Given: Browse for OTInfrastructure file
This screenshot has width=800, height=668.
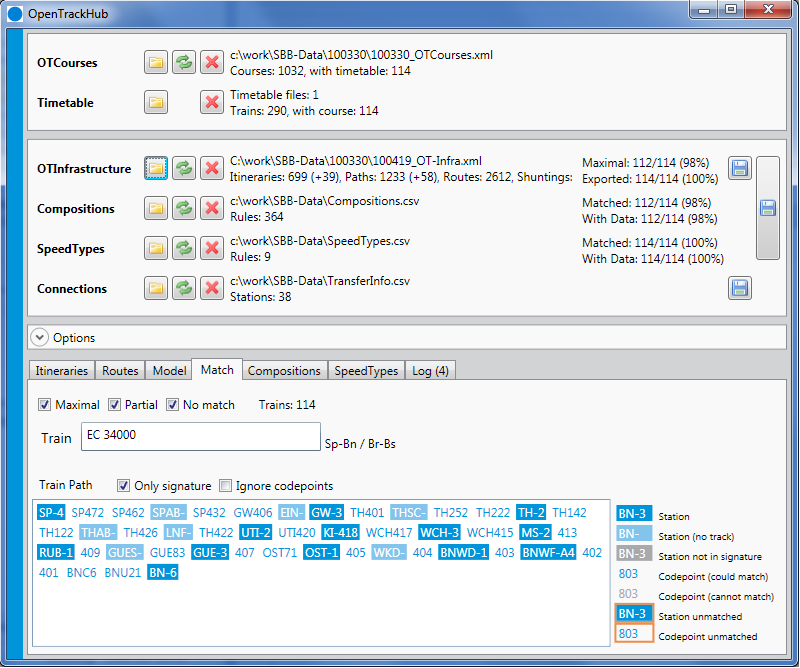Looking at the screenshot, I should [156, 168].
